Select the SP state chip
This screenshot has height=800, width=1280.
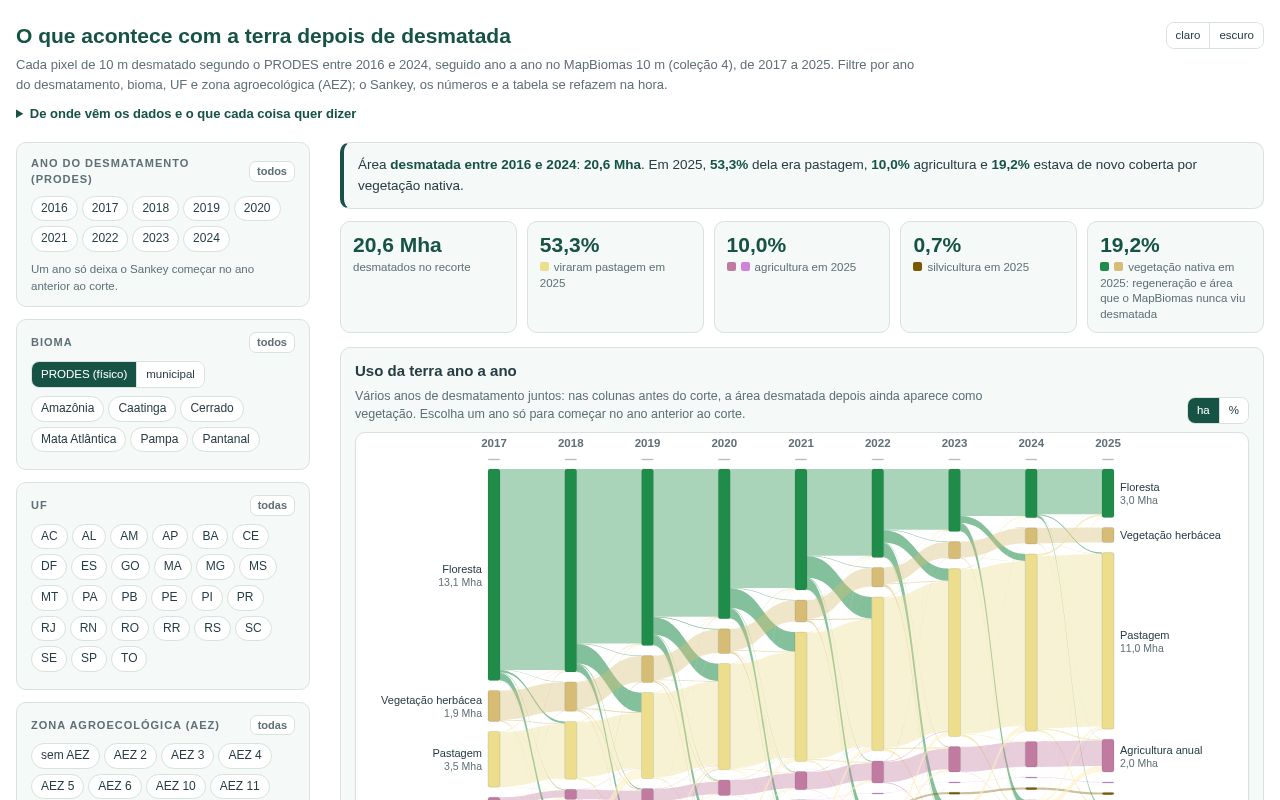tap(89, 659)
